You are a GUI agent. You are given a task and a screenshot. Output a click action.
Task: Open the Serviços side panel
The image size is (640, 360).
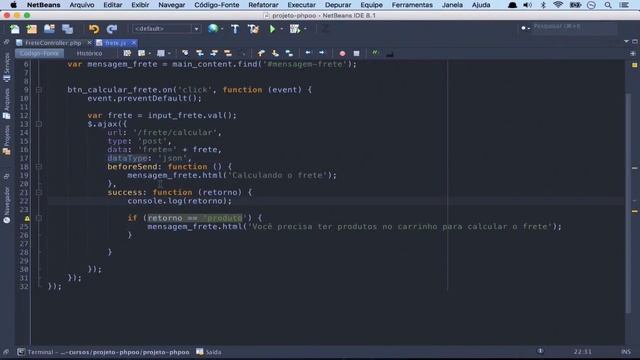coord(7,67)
